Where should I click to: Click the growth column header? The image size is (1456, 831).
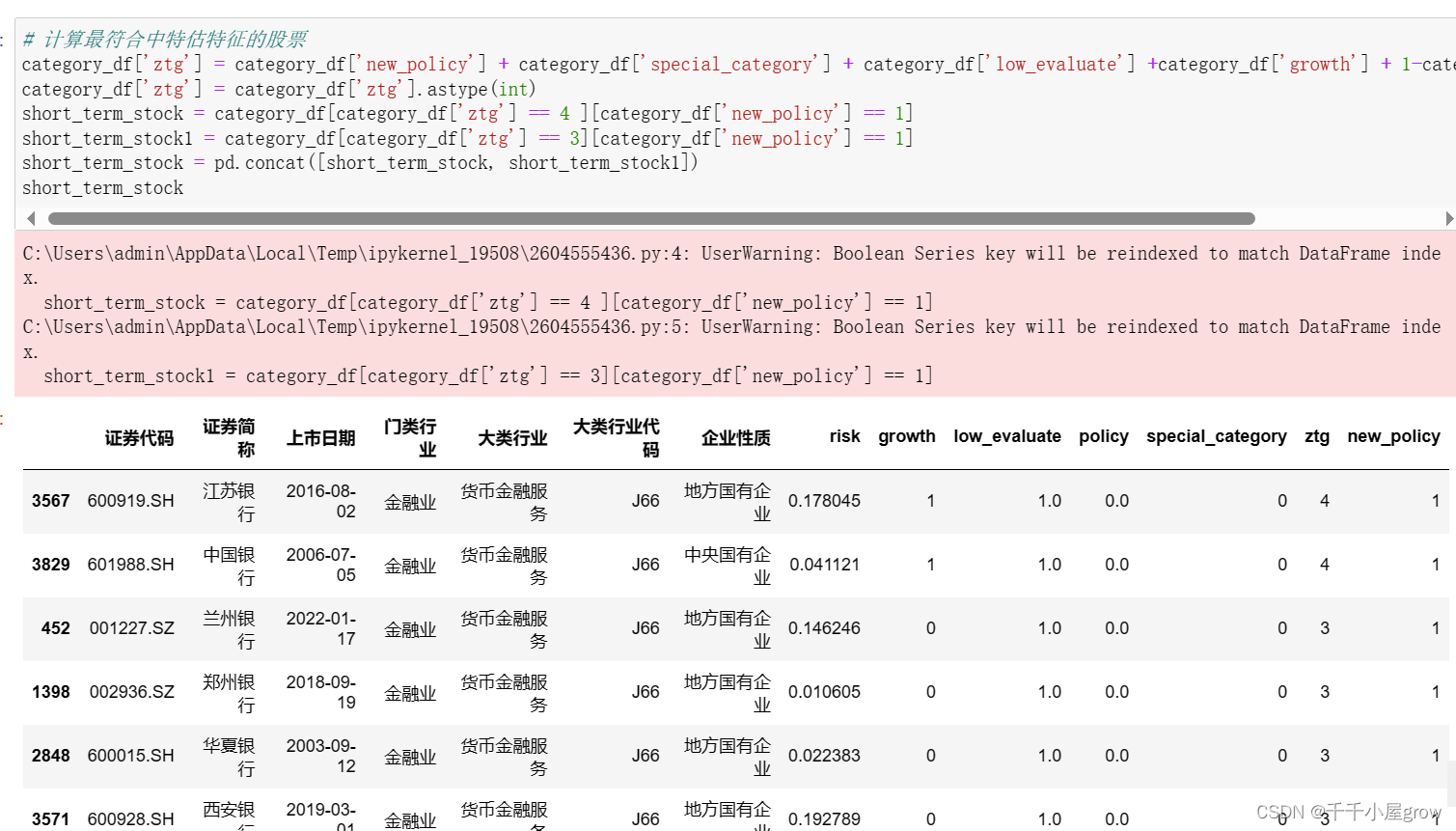click(x=907, y=436)
